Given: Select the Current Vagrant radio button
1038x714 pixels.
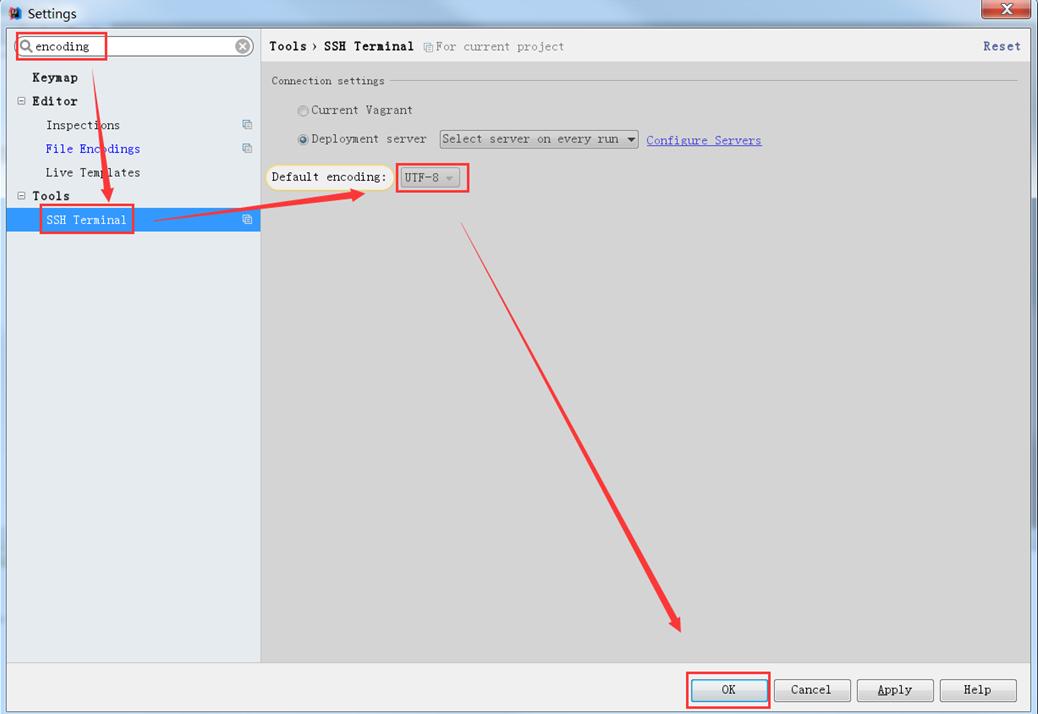Looking at the screenshot, I should [x=303, y=111].
